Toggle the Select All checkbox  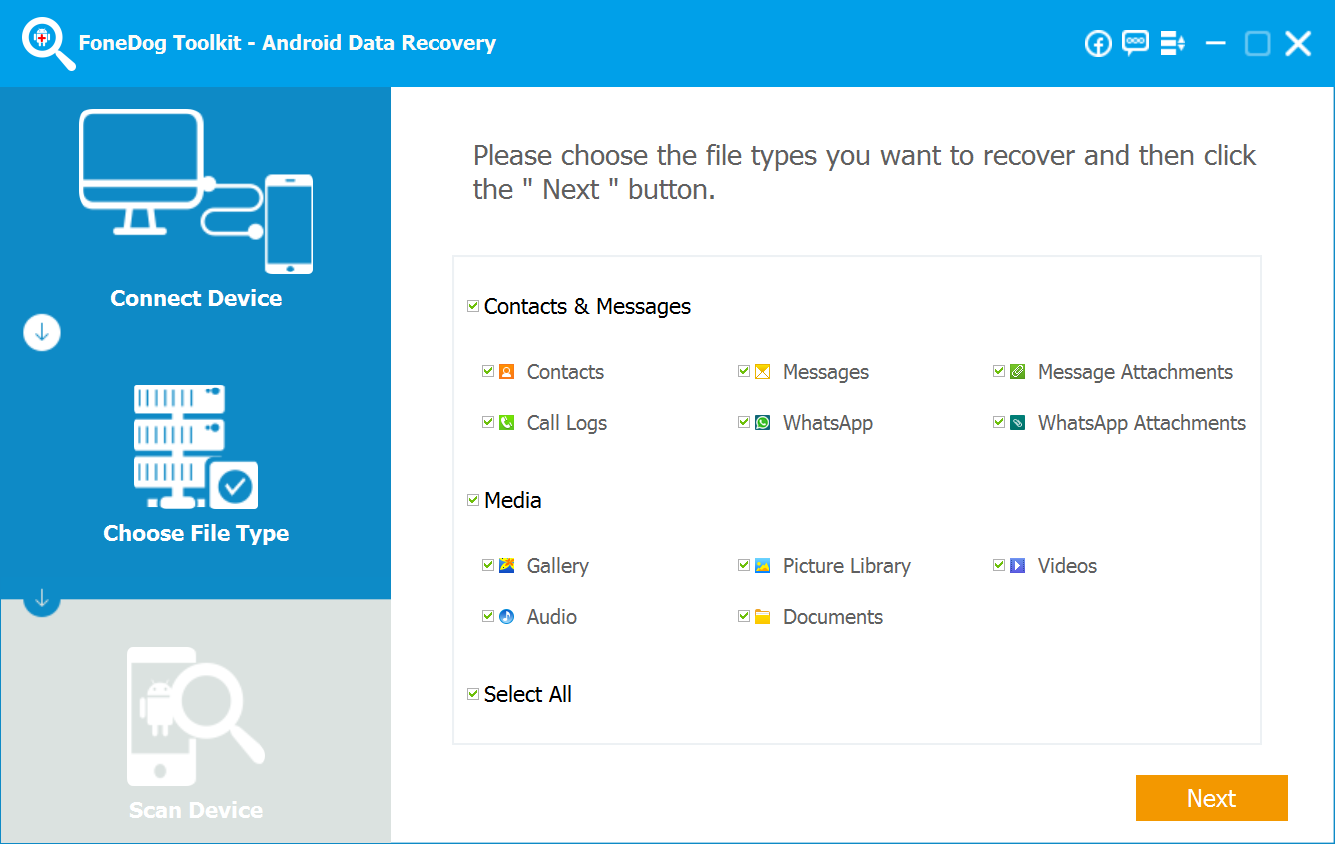tap(473, 694)
